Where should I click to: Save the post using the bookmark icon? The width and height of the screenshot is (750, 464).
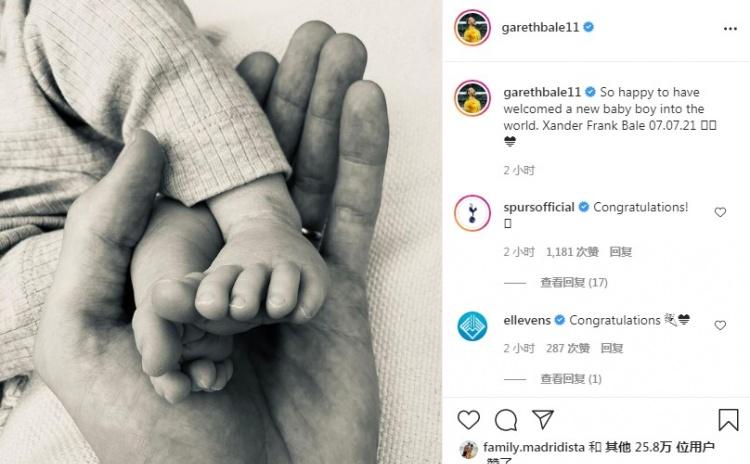coord(728,420)
